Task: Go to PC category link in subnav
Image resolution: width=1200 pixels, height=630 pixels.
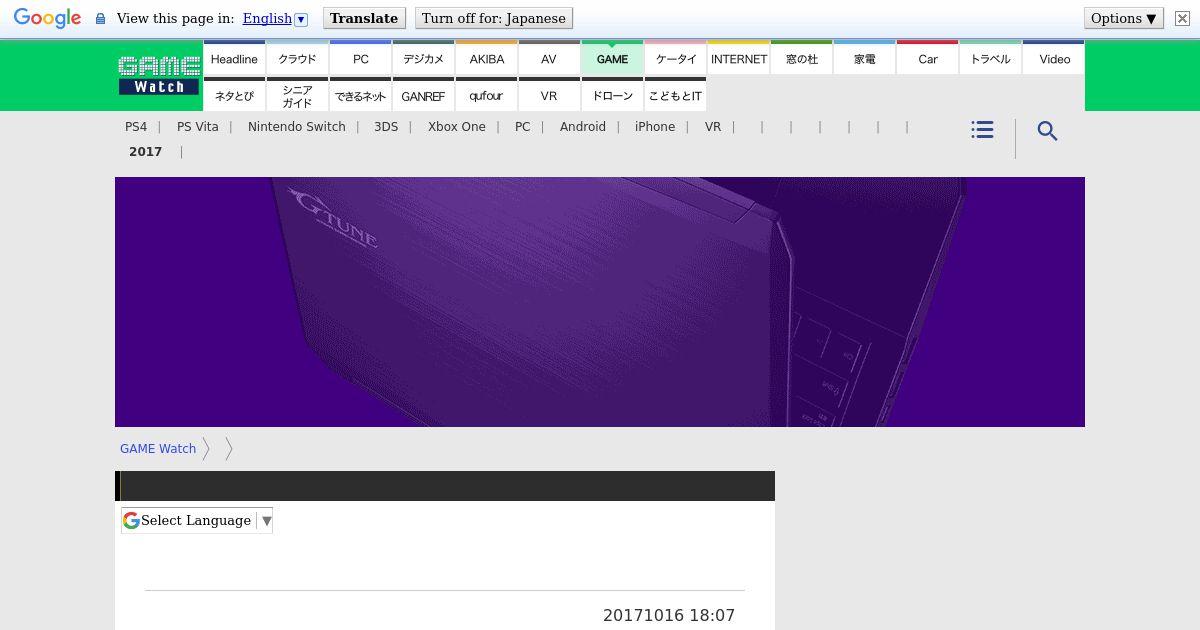Action: 522,127
